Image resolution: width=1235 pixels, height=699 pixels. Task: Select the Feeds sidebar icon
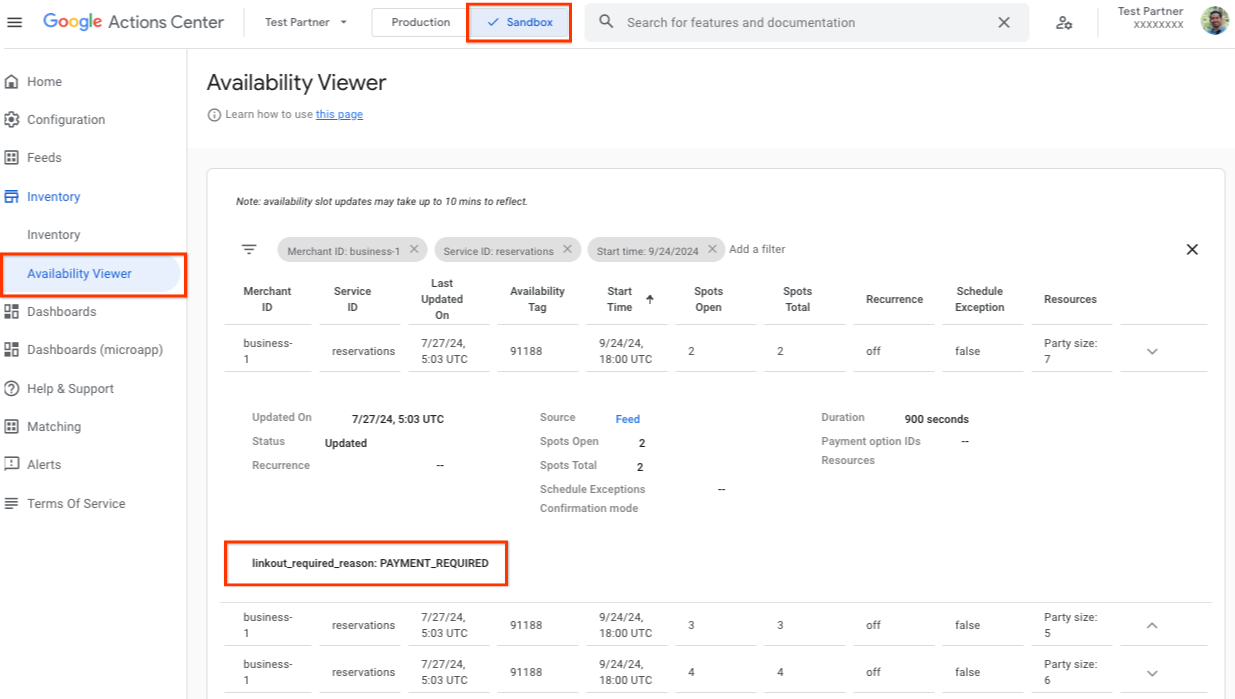14,157
